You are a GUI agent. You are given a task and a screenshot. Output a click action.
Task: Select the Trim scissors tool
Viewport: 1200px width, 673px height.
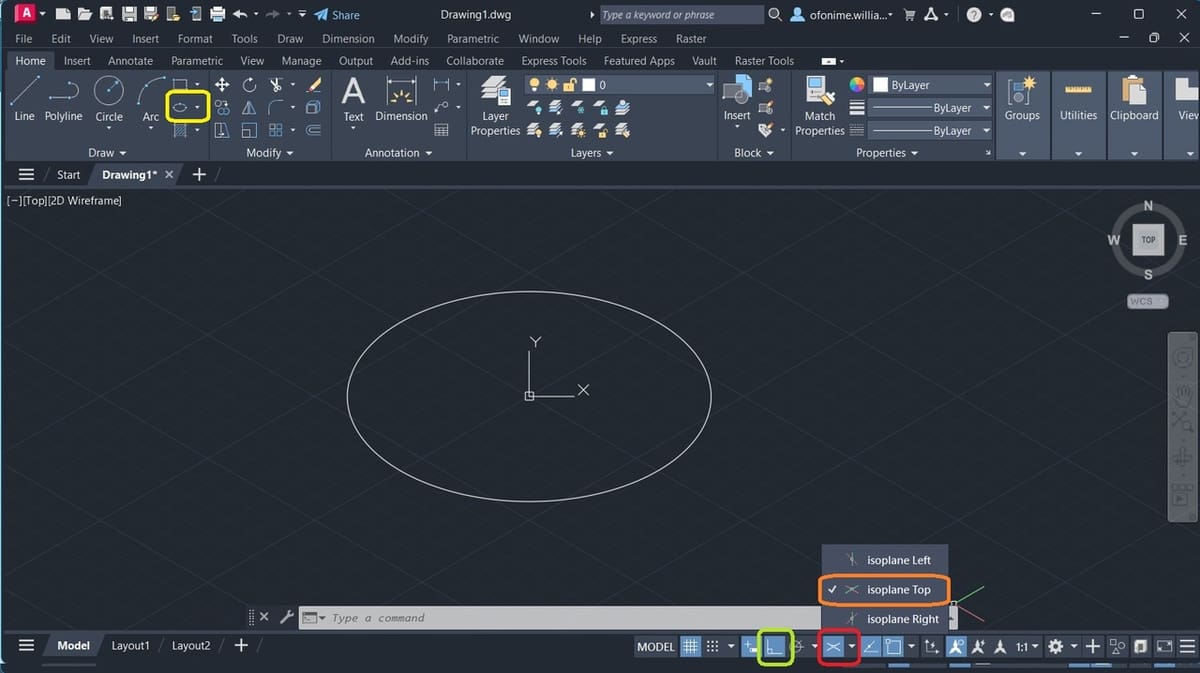[x=276, y=85]
